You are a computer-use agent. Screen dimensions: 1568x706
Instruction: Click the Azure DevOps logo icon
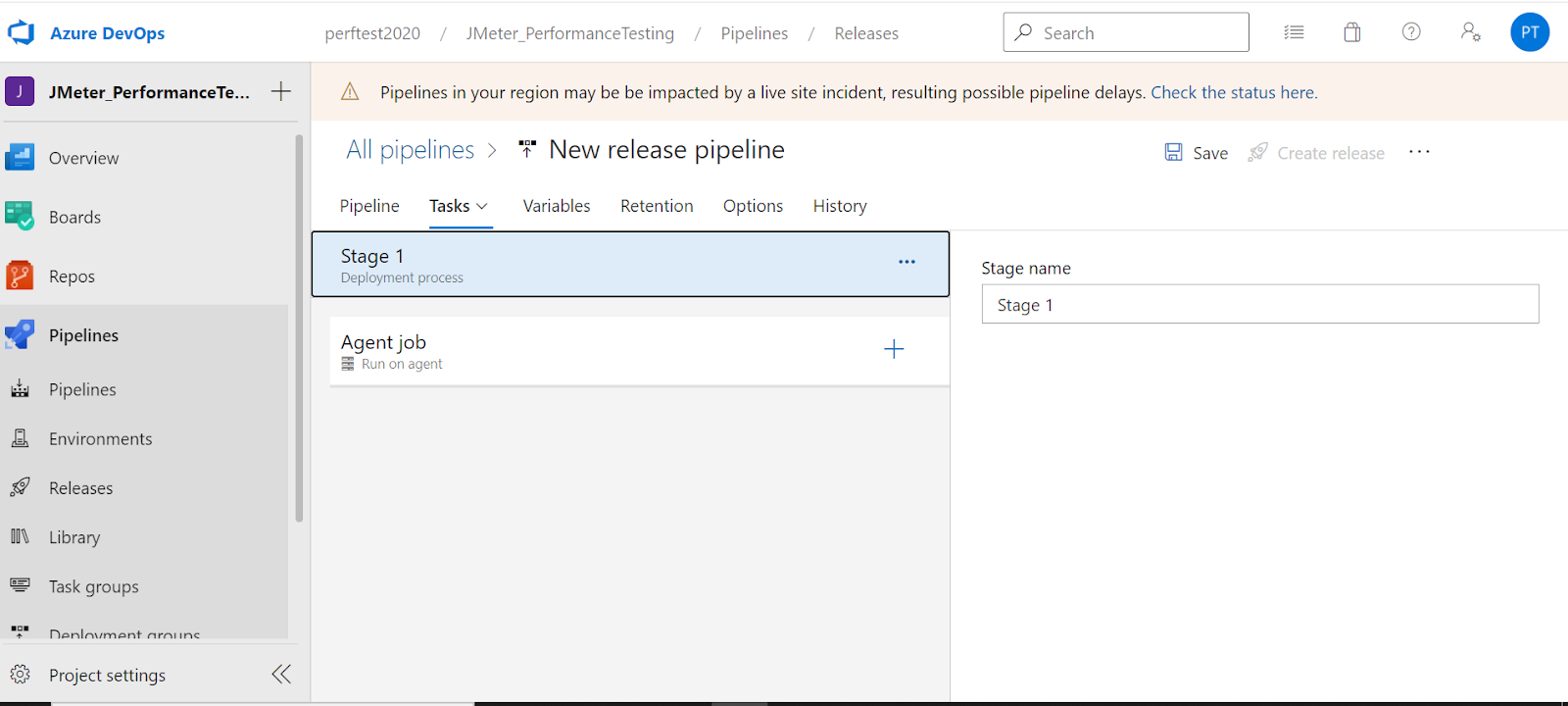pyautogui.click(x=21, y=32)
